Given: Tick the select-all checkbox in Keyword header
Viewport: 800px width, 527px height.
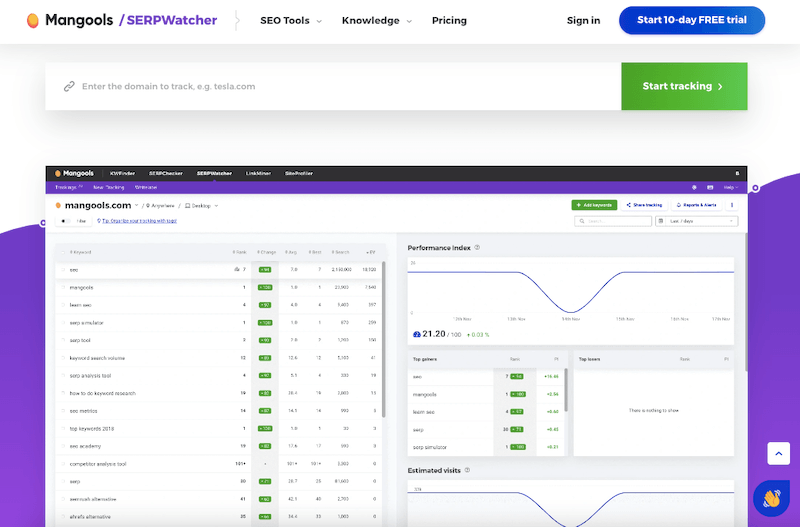Looking at the screenshot, I should pos(64,252).
